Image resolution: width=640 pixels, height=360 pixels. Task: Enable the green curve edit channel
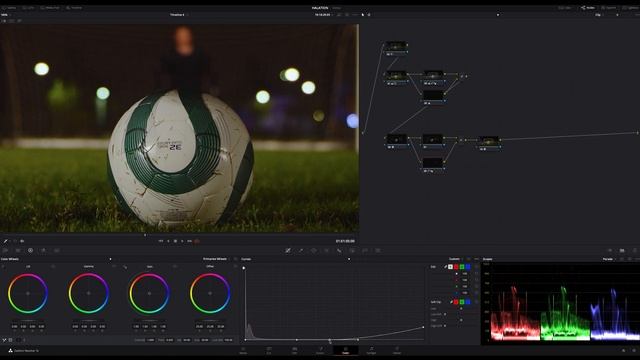[x=462, y=267]
